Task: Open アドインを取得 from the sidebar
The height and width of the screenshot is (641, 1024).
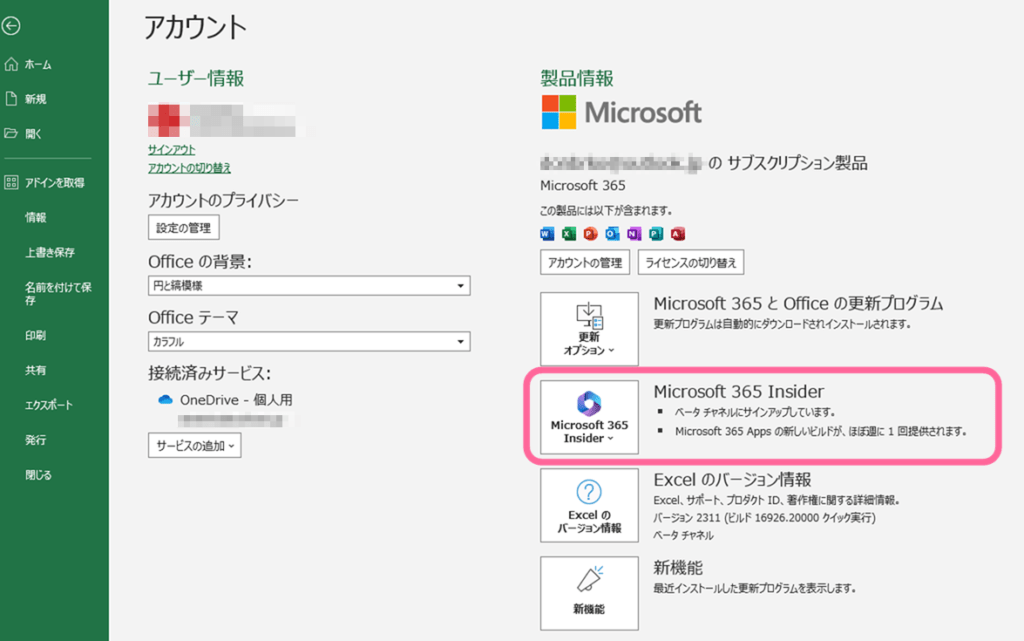Action: (54, 183)
